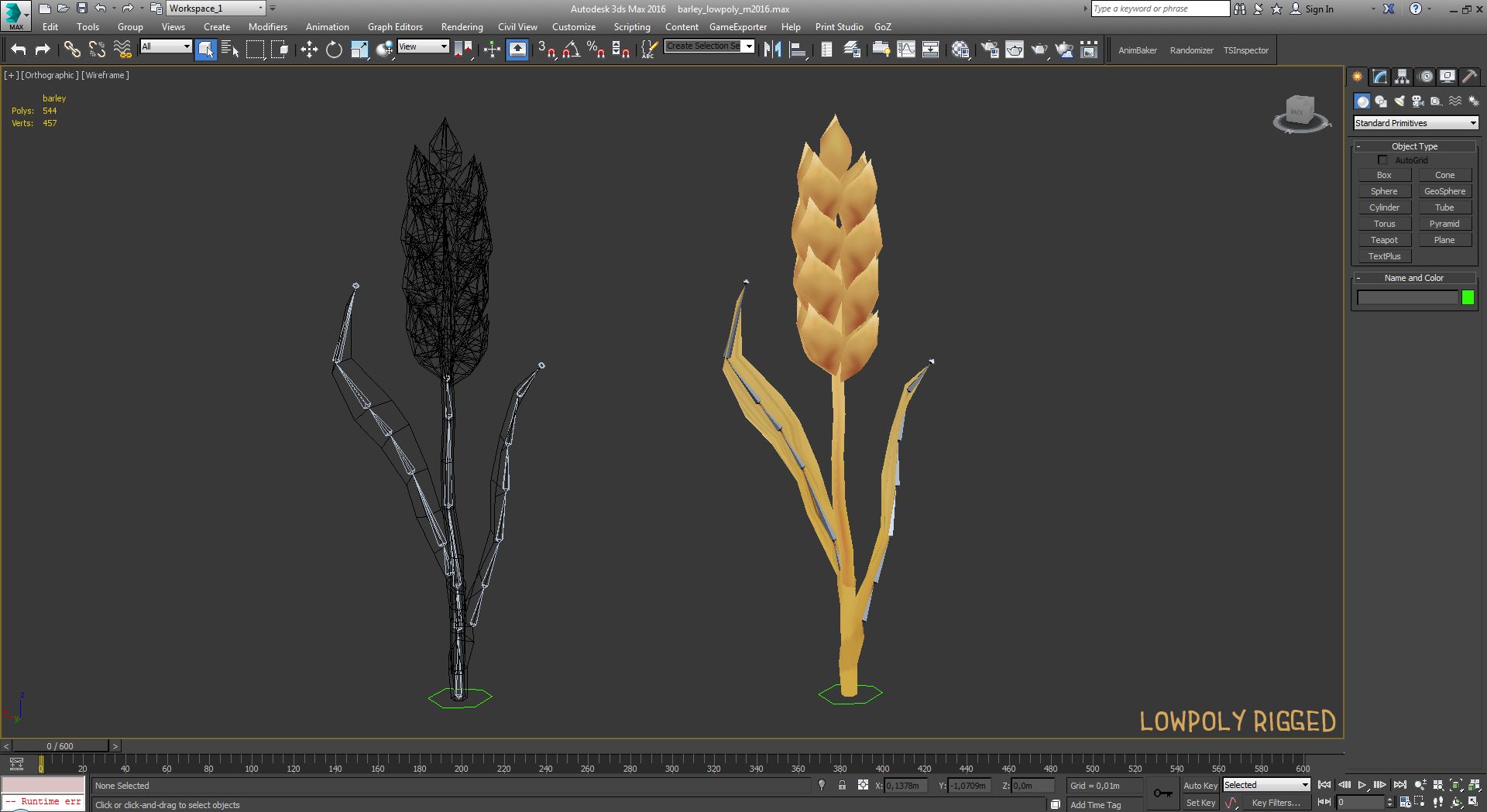The width and height of the screenshot is (1487, 812).
Task: Open Rendered Frame Window icon
Action: [1015, 50]
